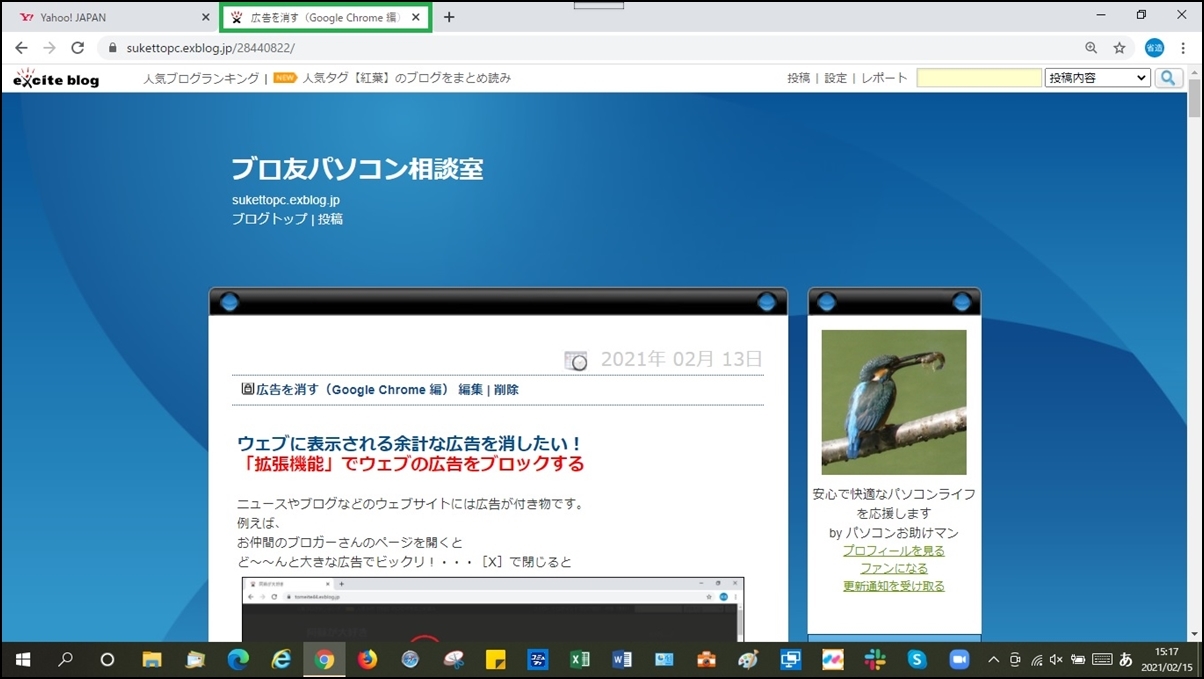Open Internet Explorer from taskbar
This screenshot has width=1204, height=679.
pos(281,660)
